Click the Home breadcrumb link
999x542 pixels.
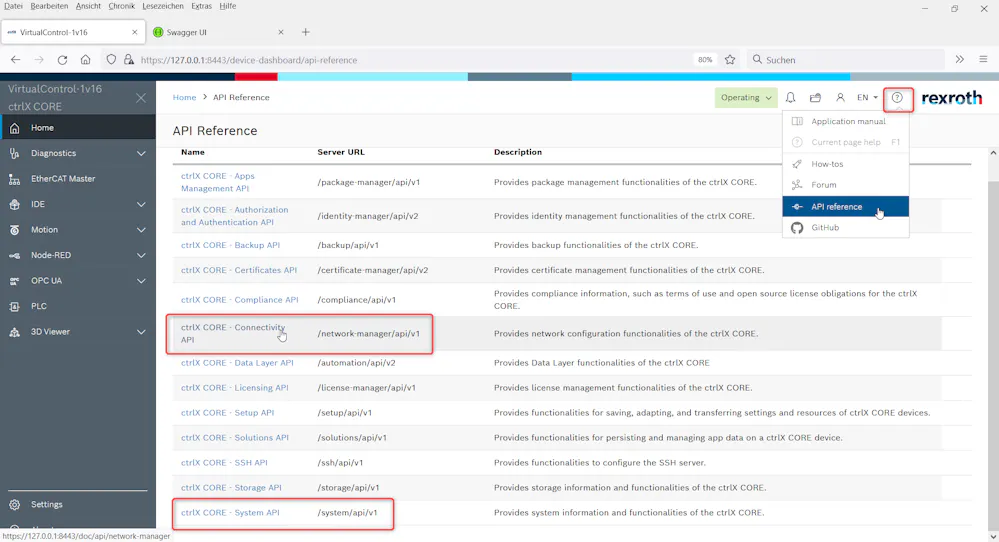coord(184,98)
